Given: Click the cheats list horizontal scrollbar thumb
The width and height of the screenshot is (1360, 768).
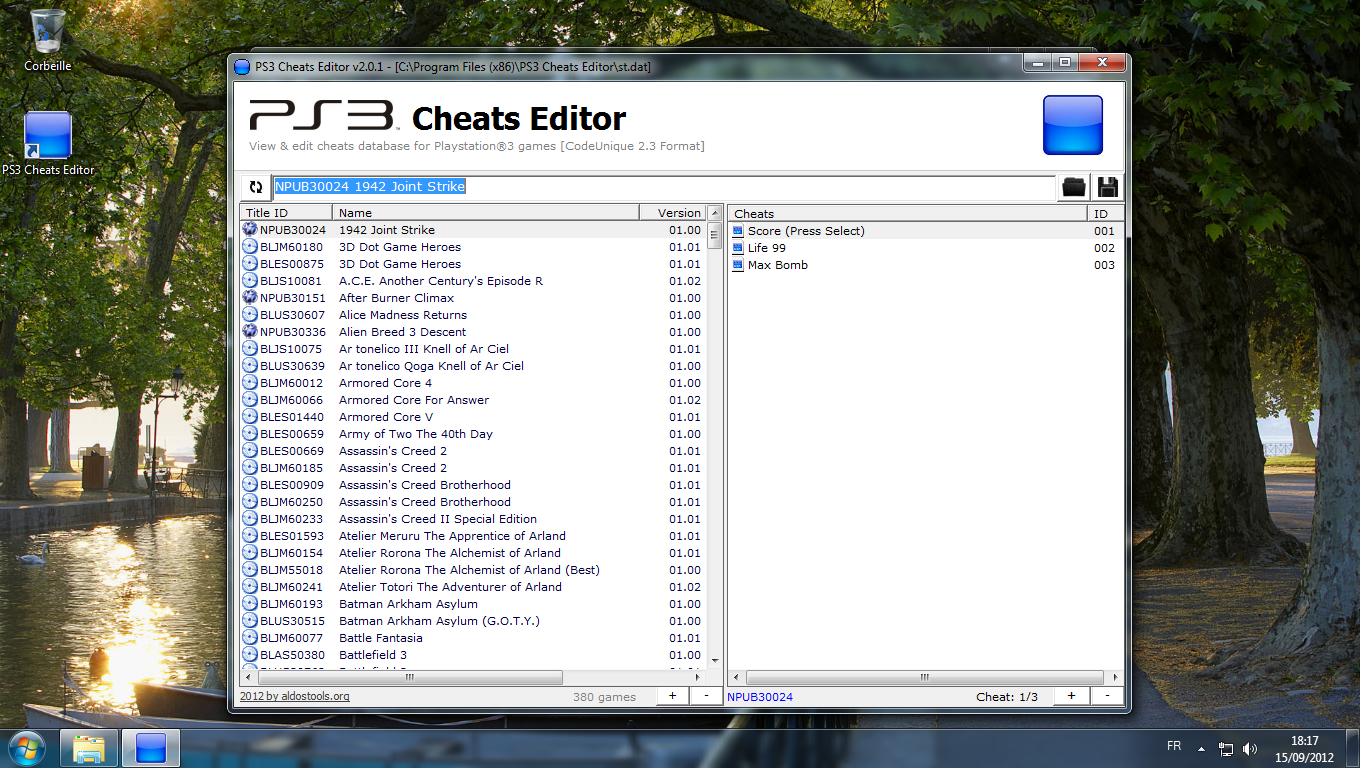Looking at the screenshot, I should (925, 677).
